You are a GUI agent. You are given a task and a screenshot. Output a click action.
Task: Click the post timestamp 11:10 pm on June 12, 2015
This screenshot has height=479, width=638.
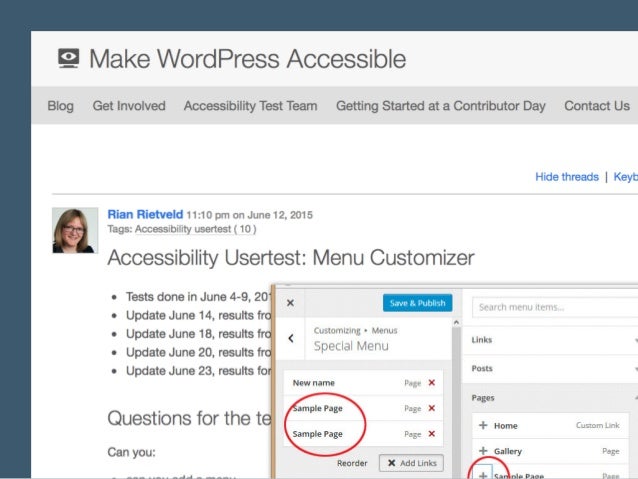(x=249, y=215)
